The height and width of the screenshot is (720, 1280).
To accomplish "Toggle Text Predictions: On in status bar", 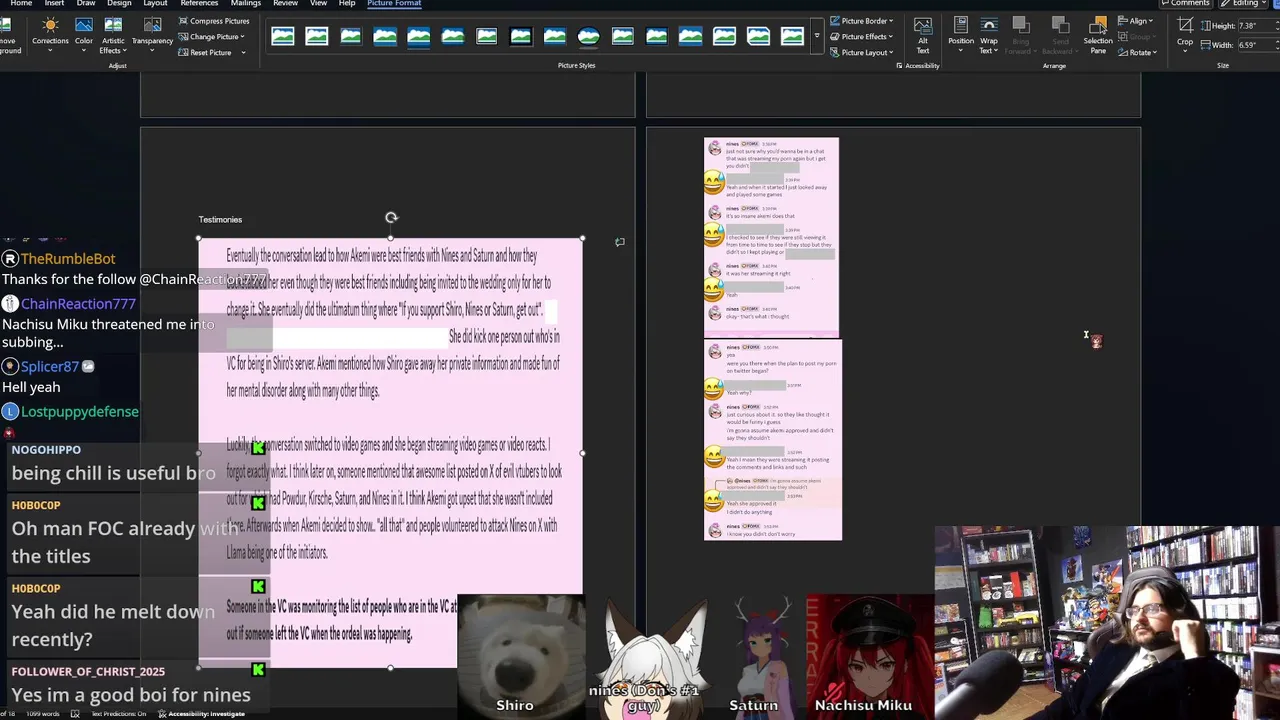I will point(119,714).
